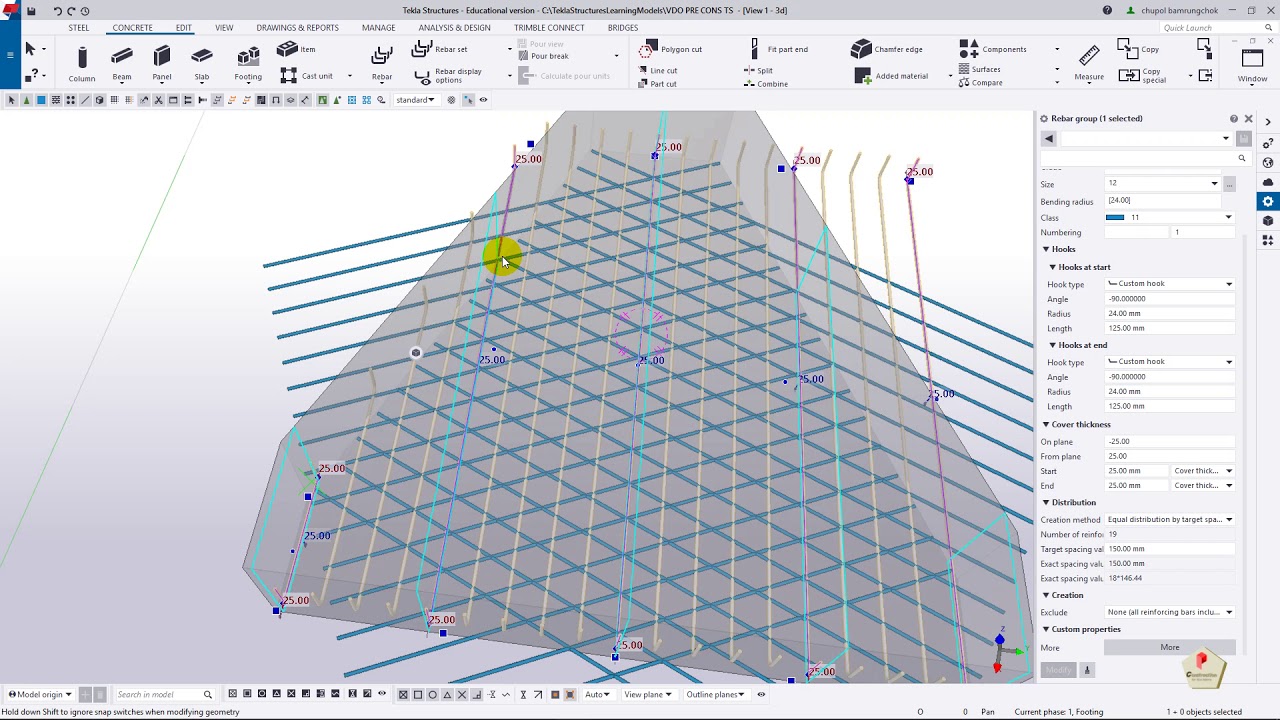Click the help icon in Rebar group panel
The height and width of the screenshot is (720, 1280).
(1234, 118)
